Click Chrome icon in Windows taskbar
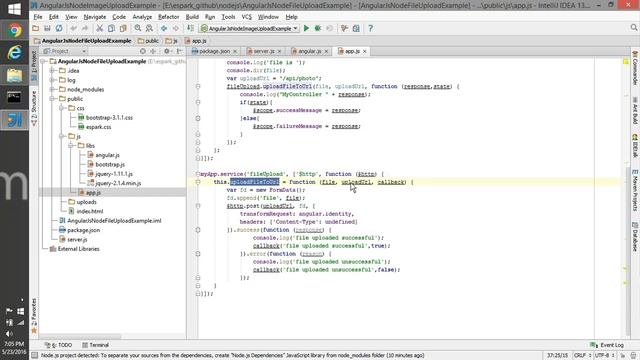The height and width of the screenshot is (360, 640). 14,30
